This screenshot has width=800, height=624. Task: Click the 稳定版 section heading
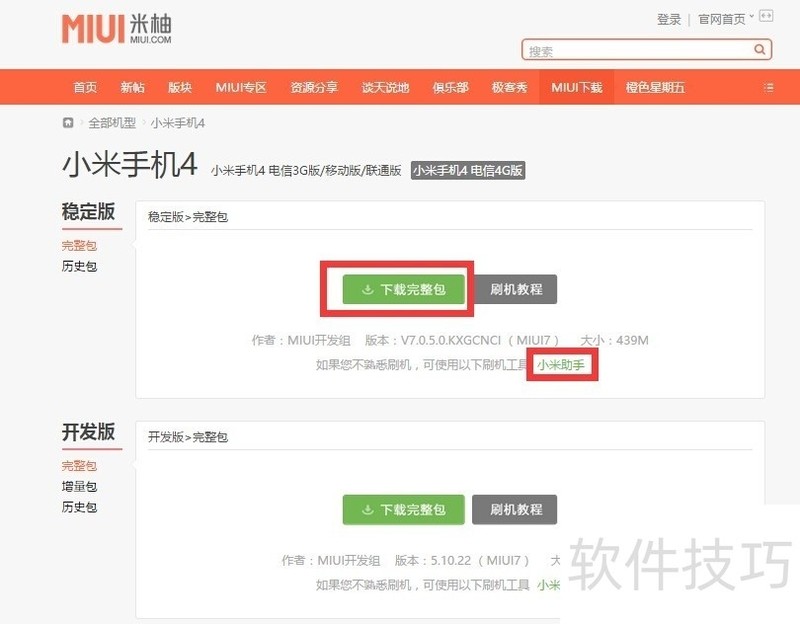point(89,211)
